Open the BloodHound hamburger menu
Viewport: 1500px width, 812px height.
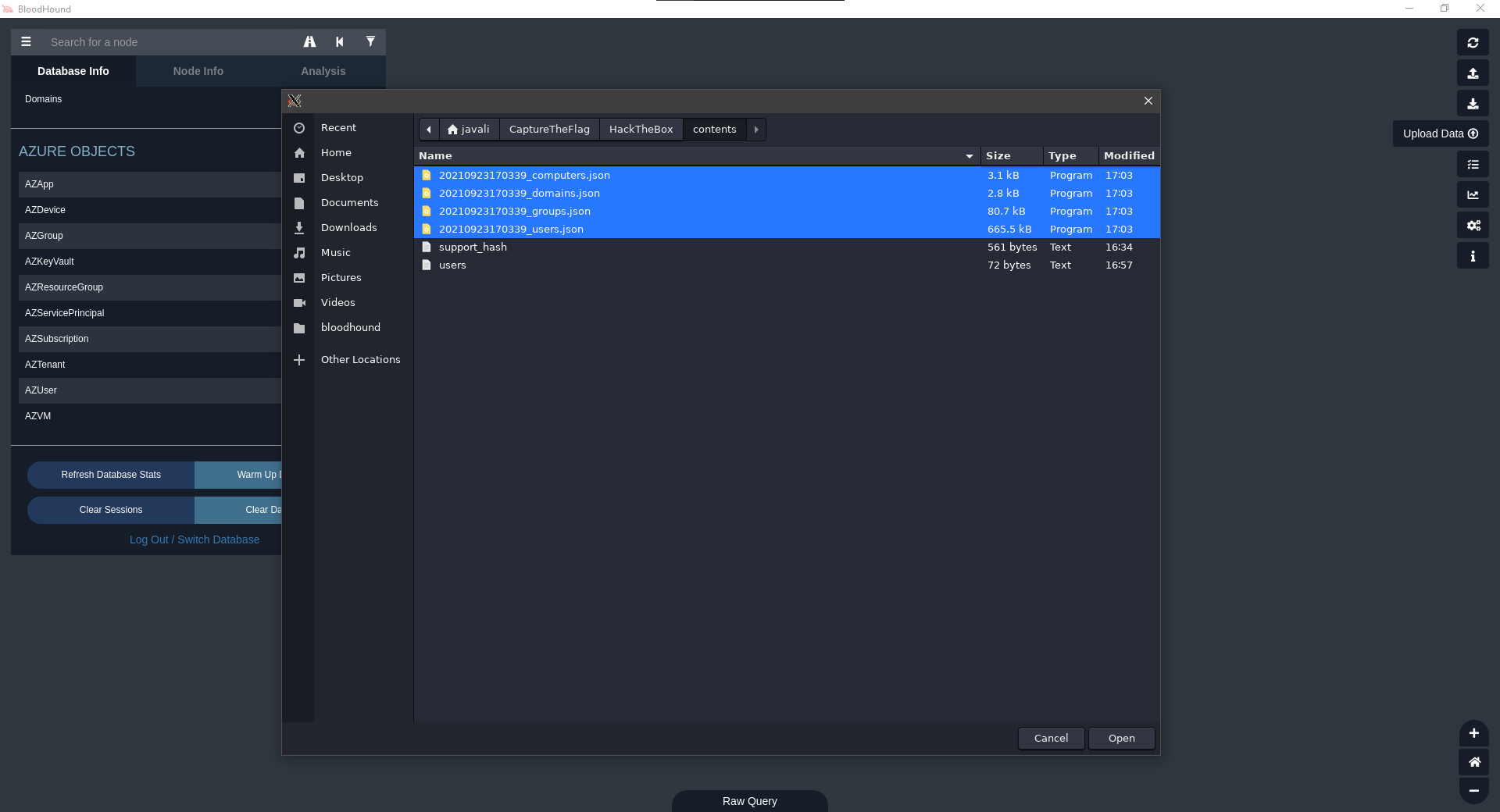(x=26, y=42)
